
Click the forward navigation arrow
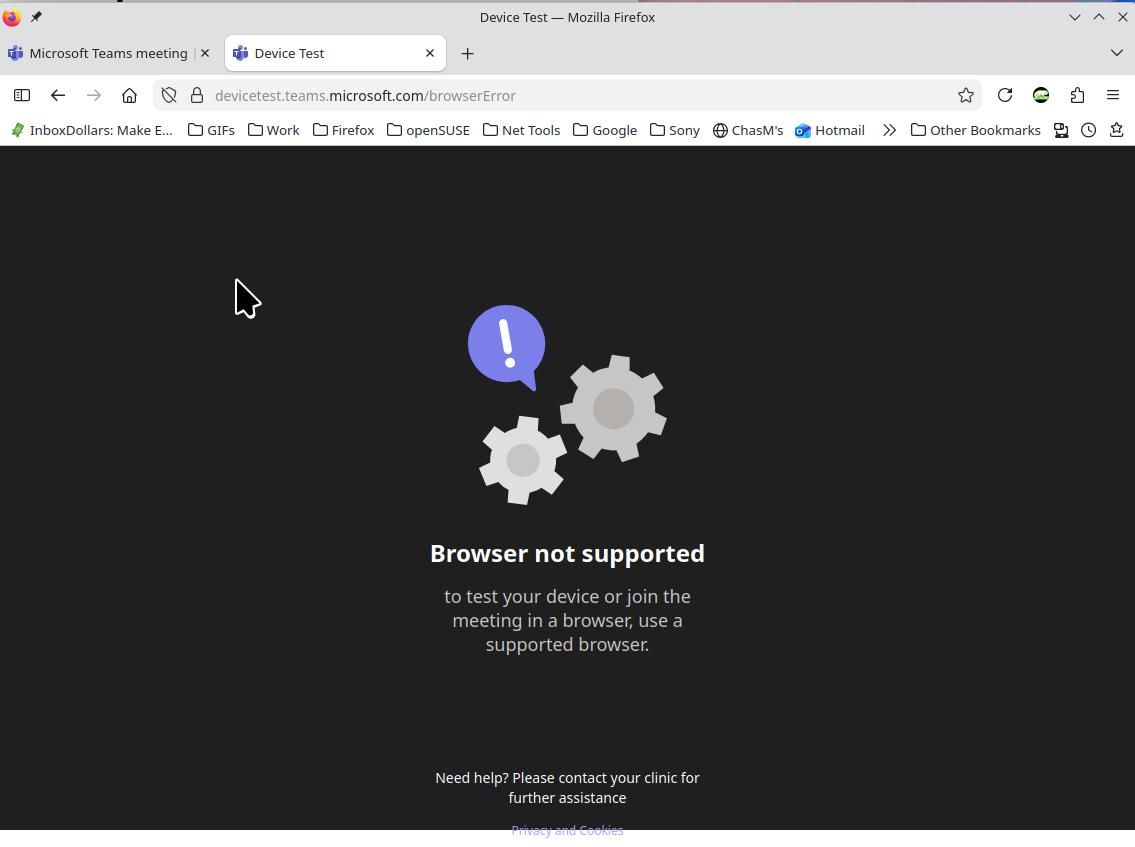93,95
